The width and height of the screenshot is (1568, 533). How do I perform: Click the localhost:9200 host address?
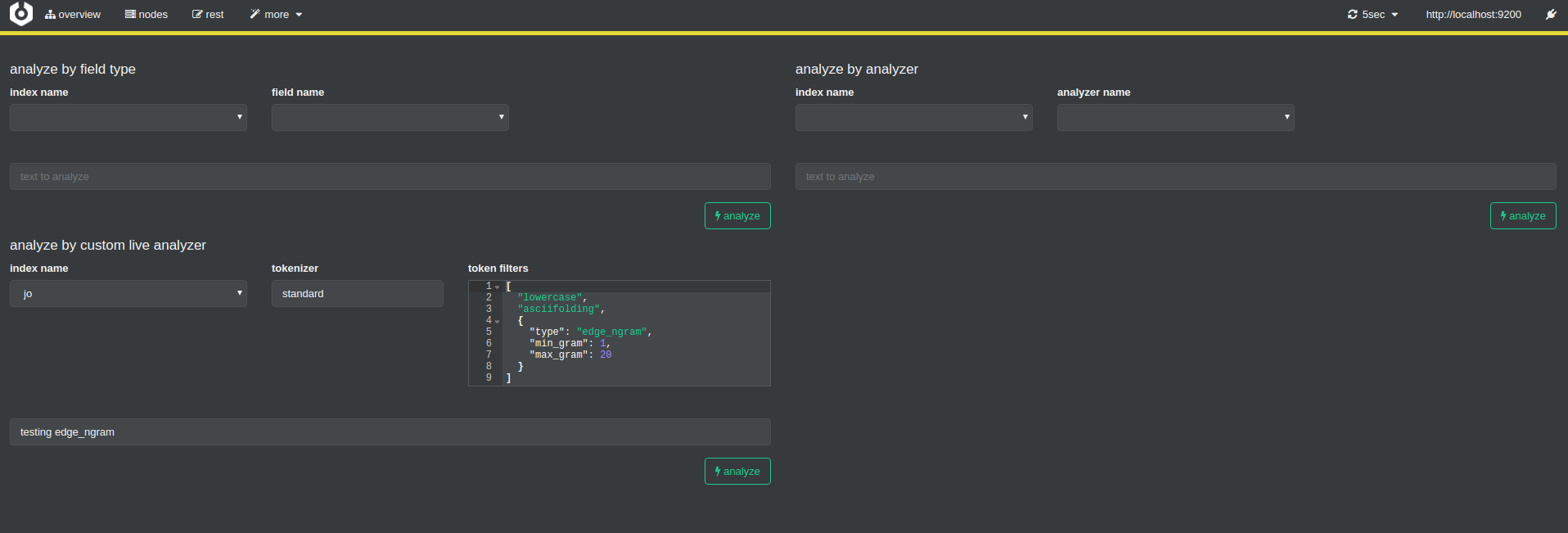[1473, 15]
